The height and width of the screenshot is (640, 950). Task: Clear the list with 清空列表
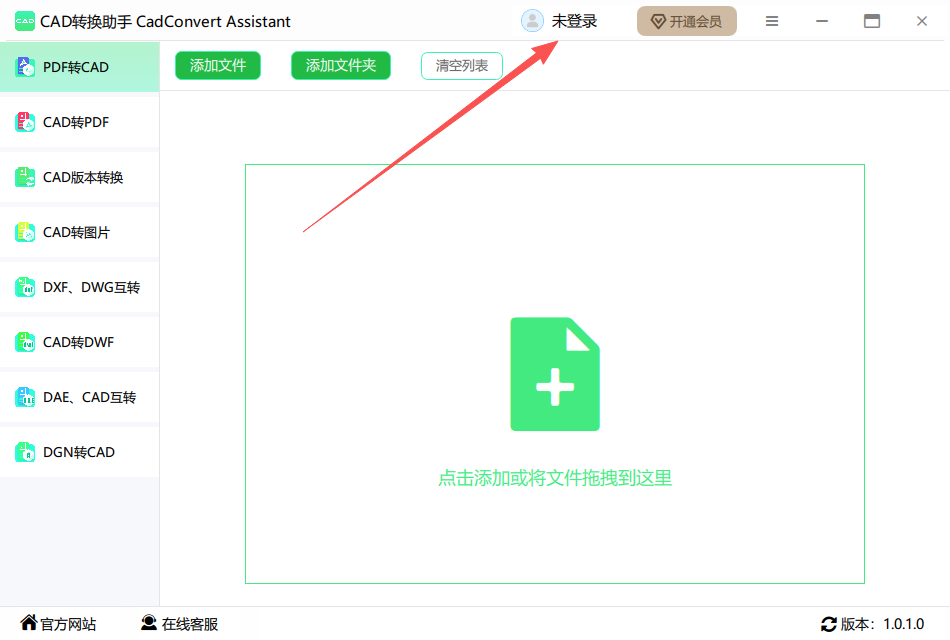462,66
